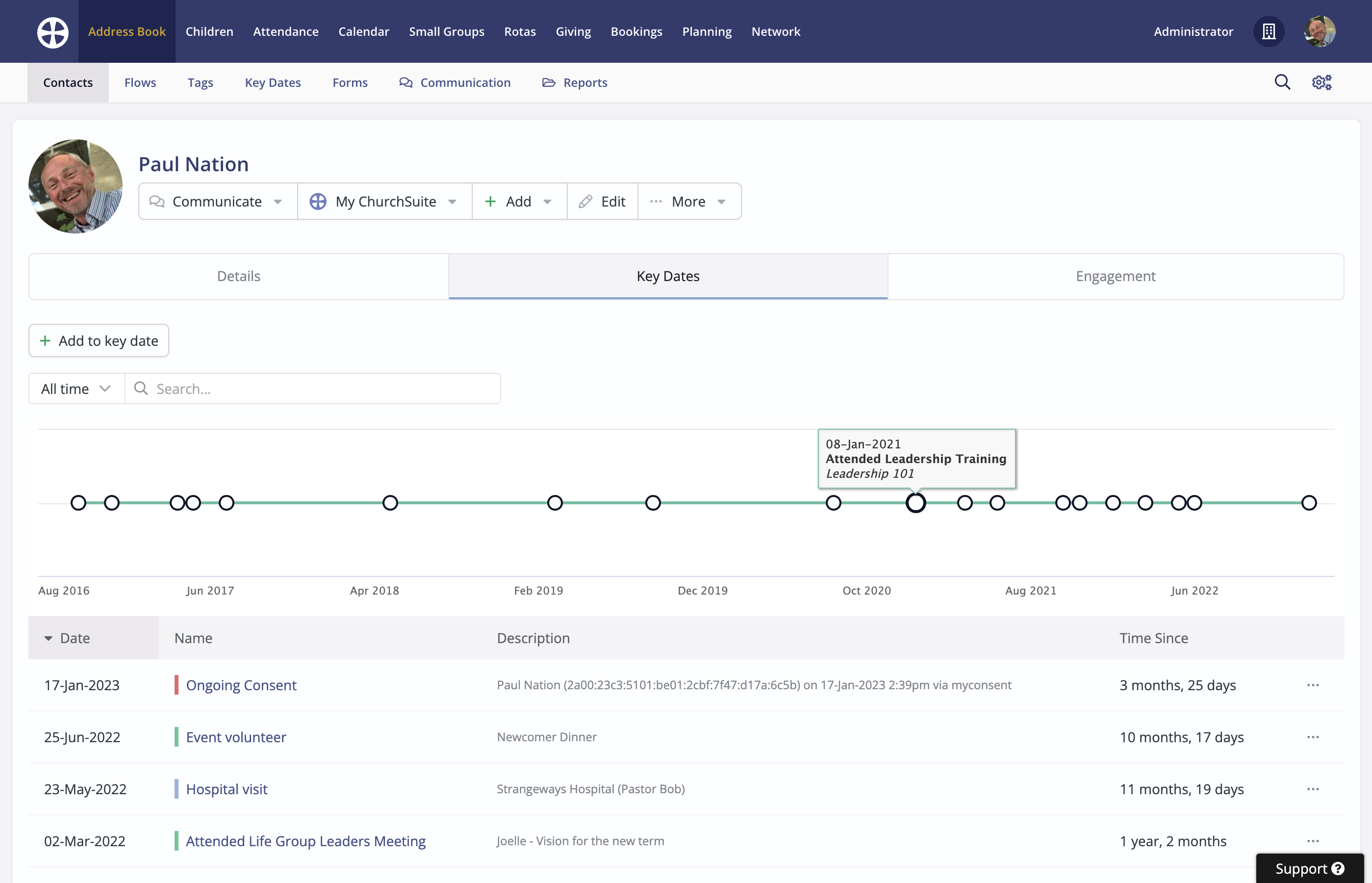Open module settings gears icon
This screenshot has width=1372, height=883.
[1321, 82]
